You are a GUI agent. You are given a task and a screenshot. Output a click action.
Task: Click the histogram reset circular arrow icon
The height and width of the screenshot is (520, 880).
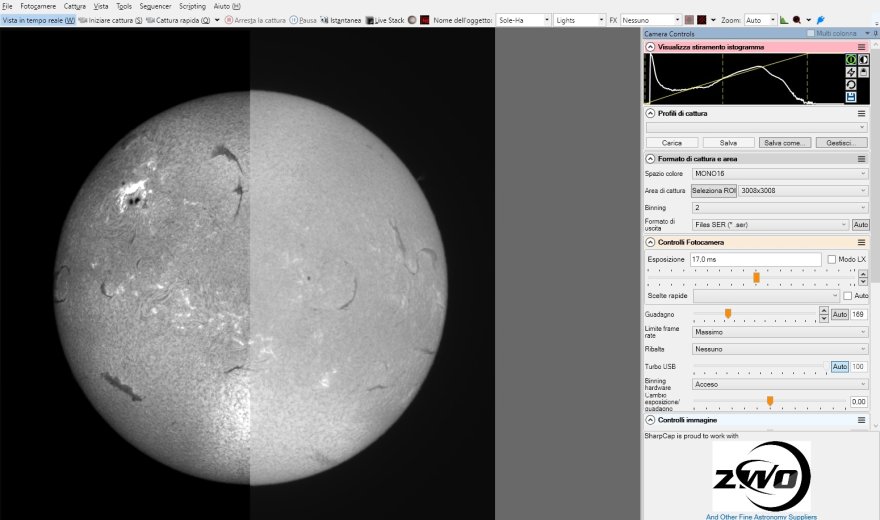(x=851, y=85)
